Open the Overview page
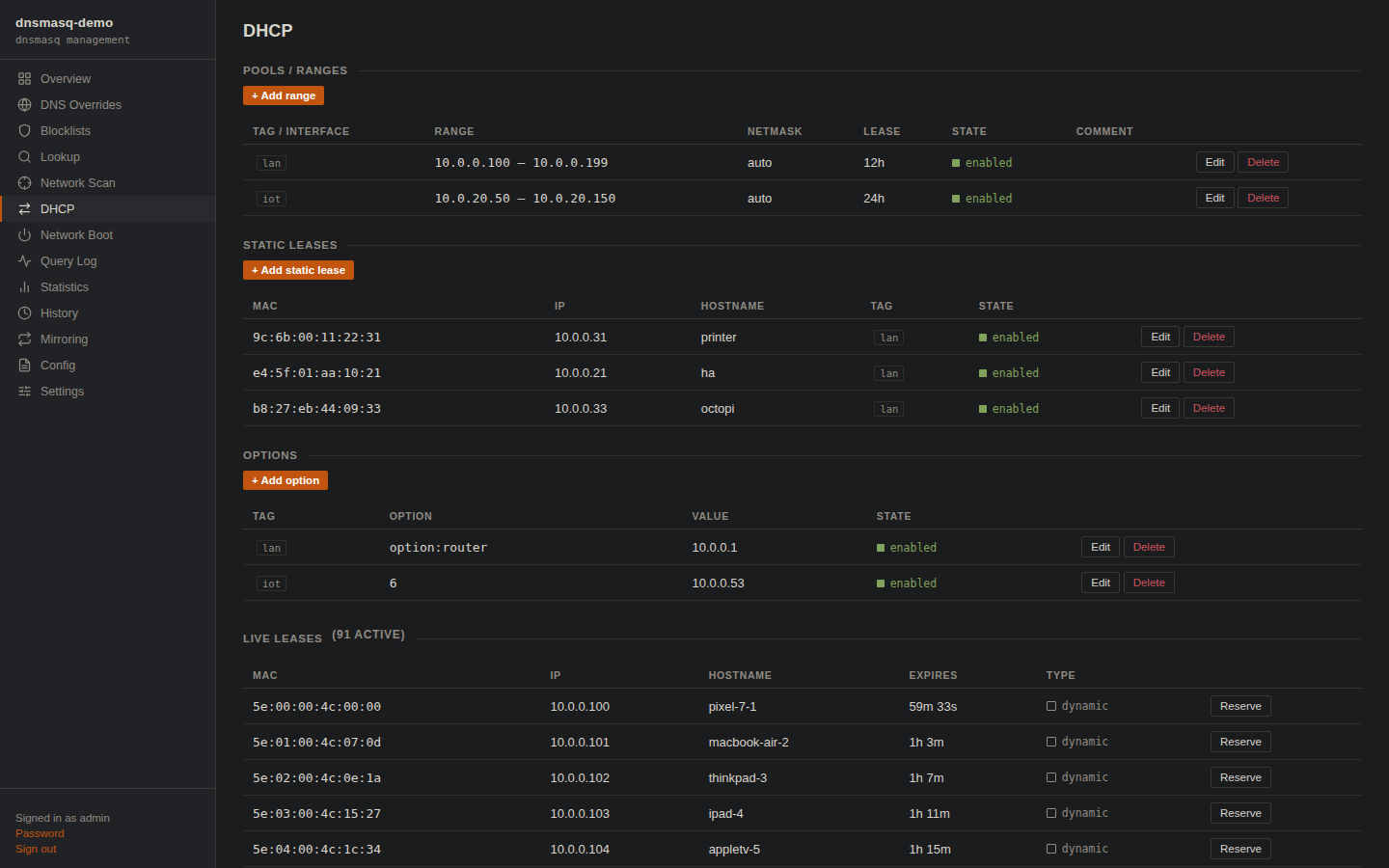Viewport: 1389px width, 868px height. (107, 79)
